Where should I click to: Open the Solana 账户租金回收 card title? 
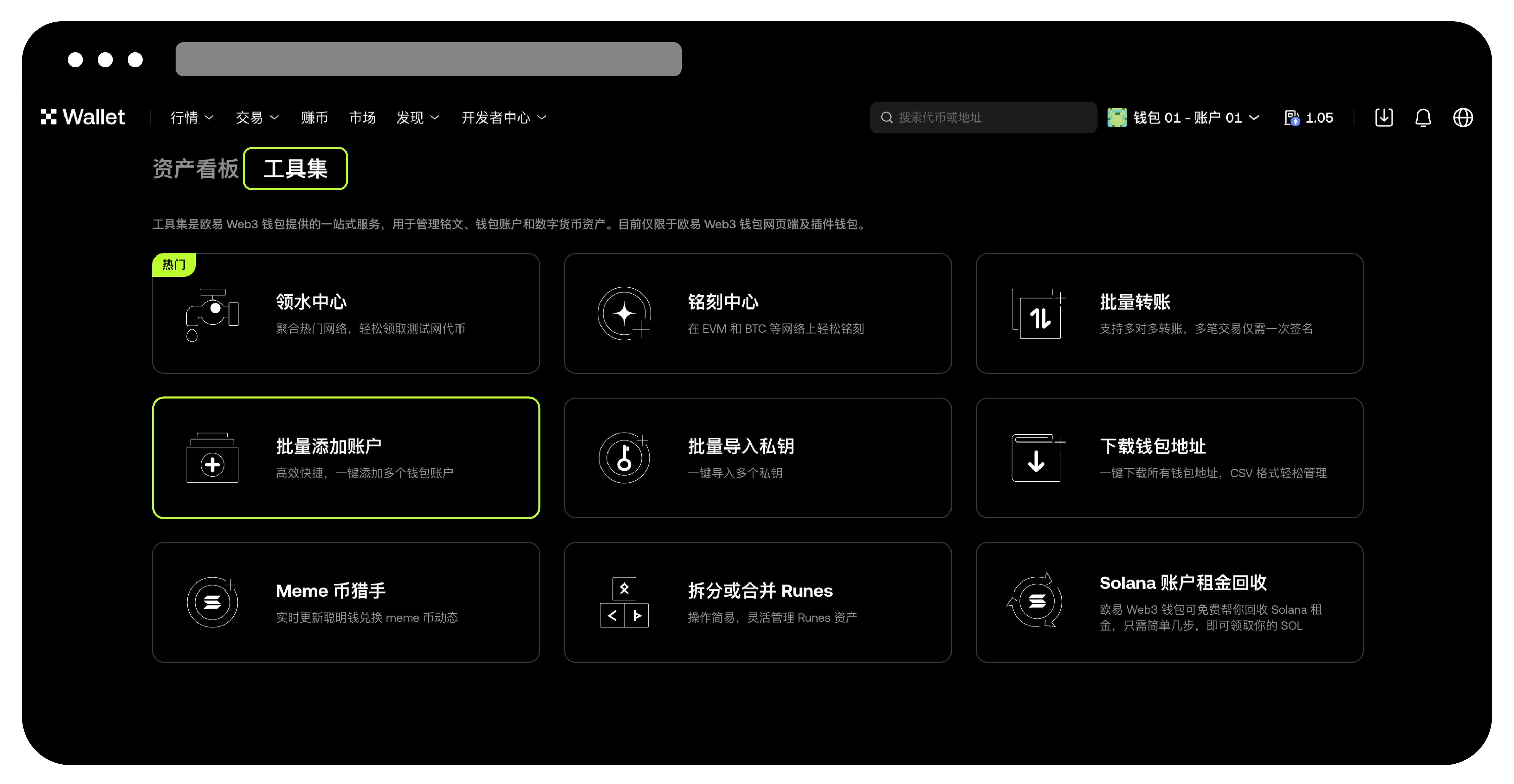(x=1183, y=583)
